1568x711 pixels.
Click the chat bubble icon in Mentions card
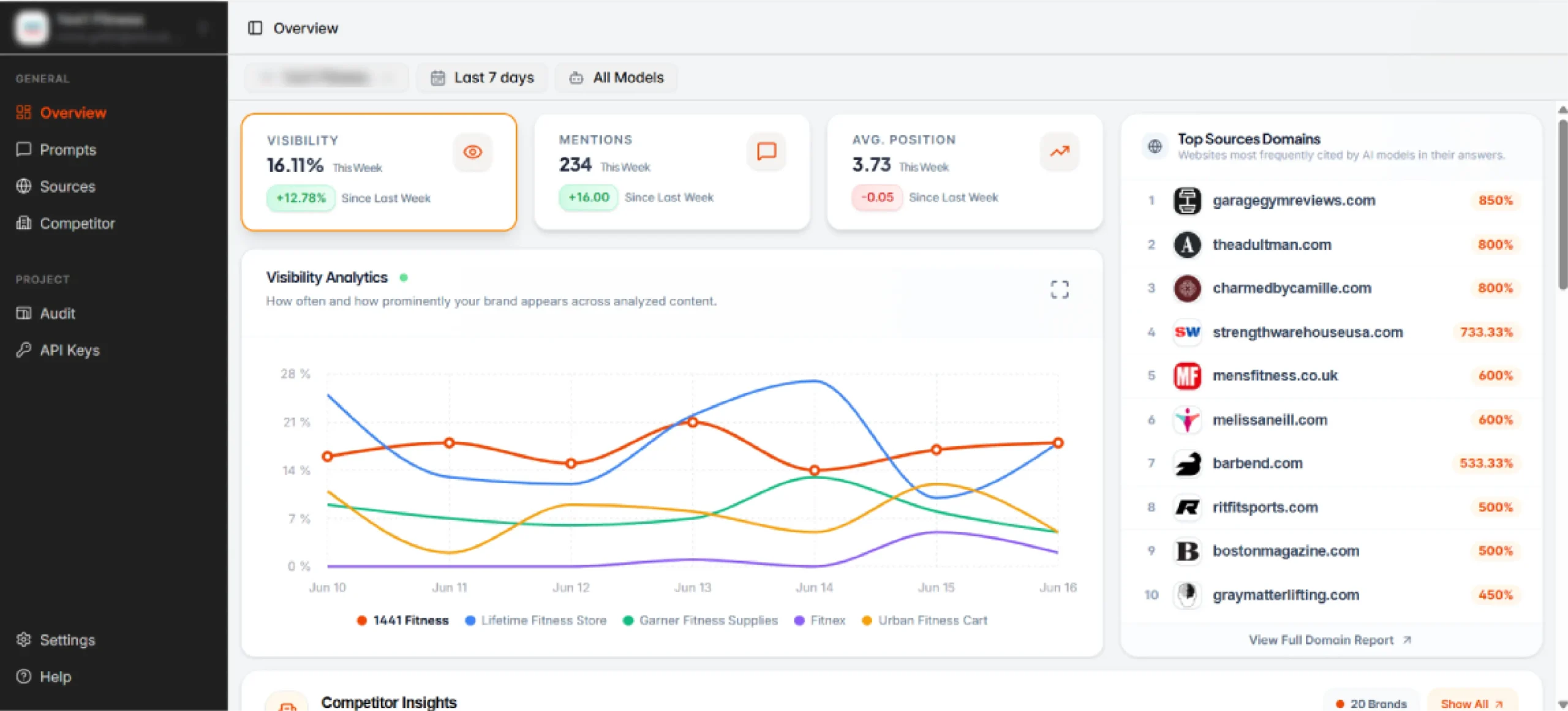pyautogui.click(x=766, y=151)
